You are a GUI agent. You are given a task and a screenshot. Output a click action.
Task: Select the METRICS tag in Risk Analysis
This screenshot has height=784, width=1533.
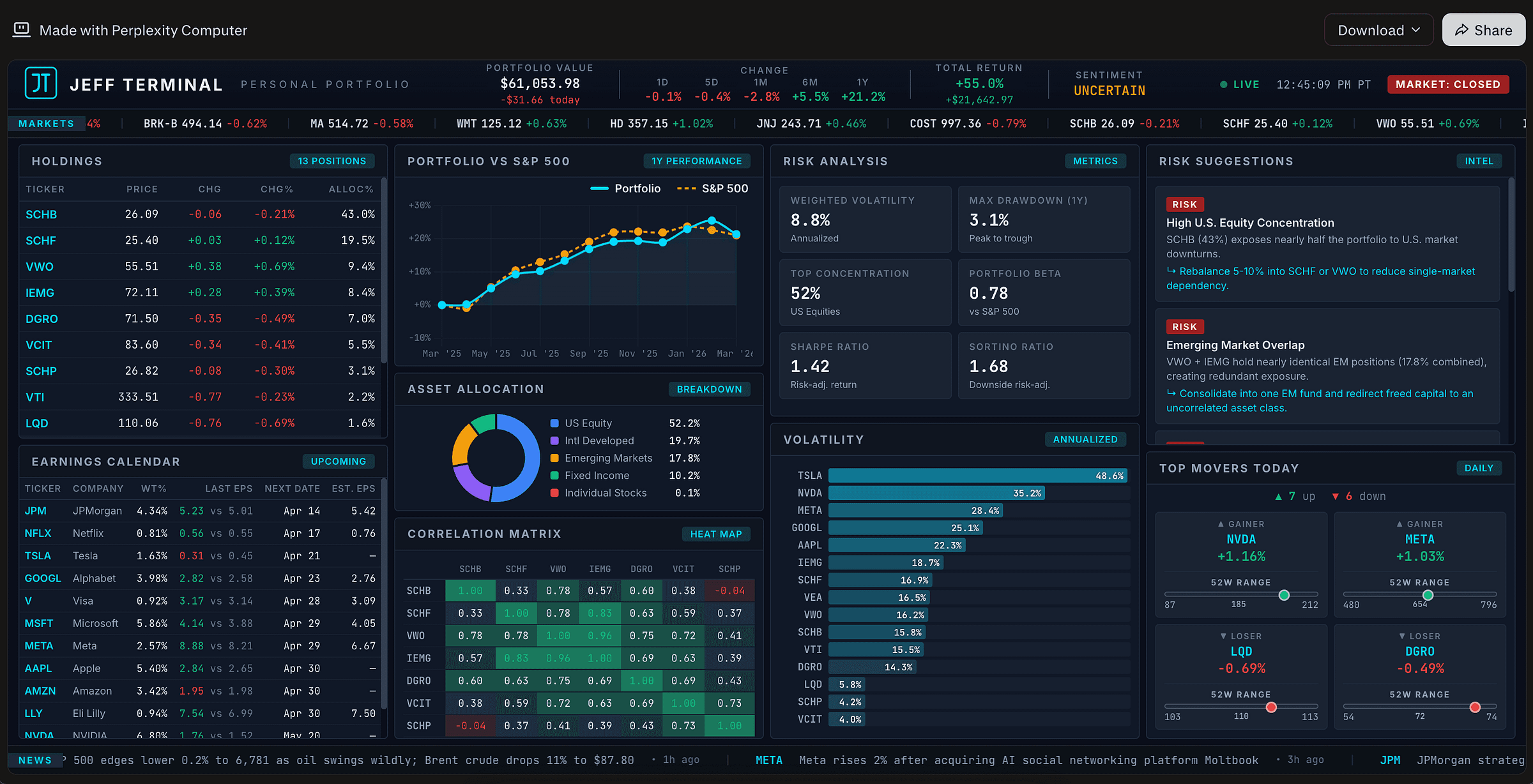click(x=1095, y=161)
